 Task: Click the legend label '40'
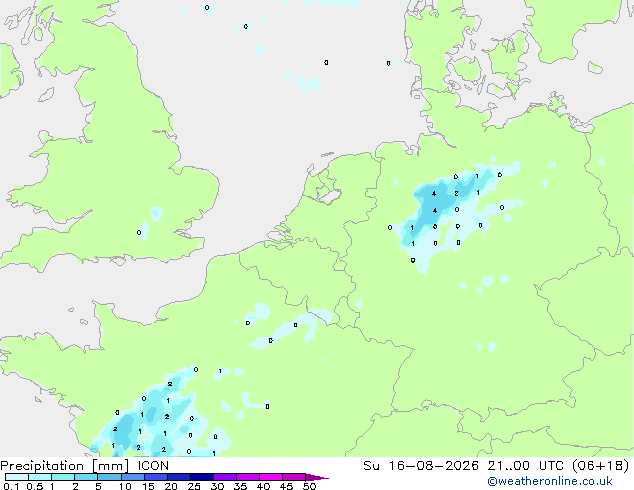[x=263, y=486]
